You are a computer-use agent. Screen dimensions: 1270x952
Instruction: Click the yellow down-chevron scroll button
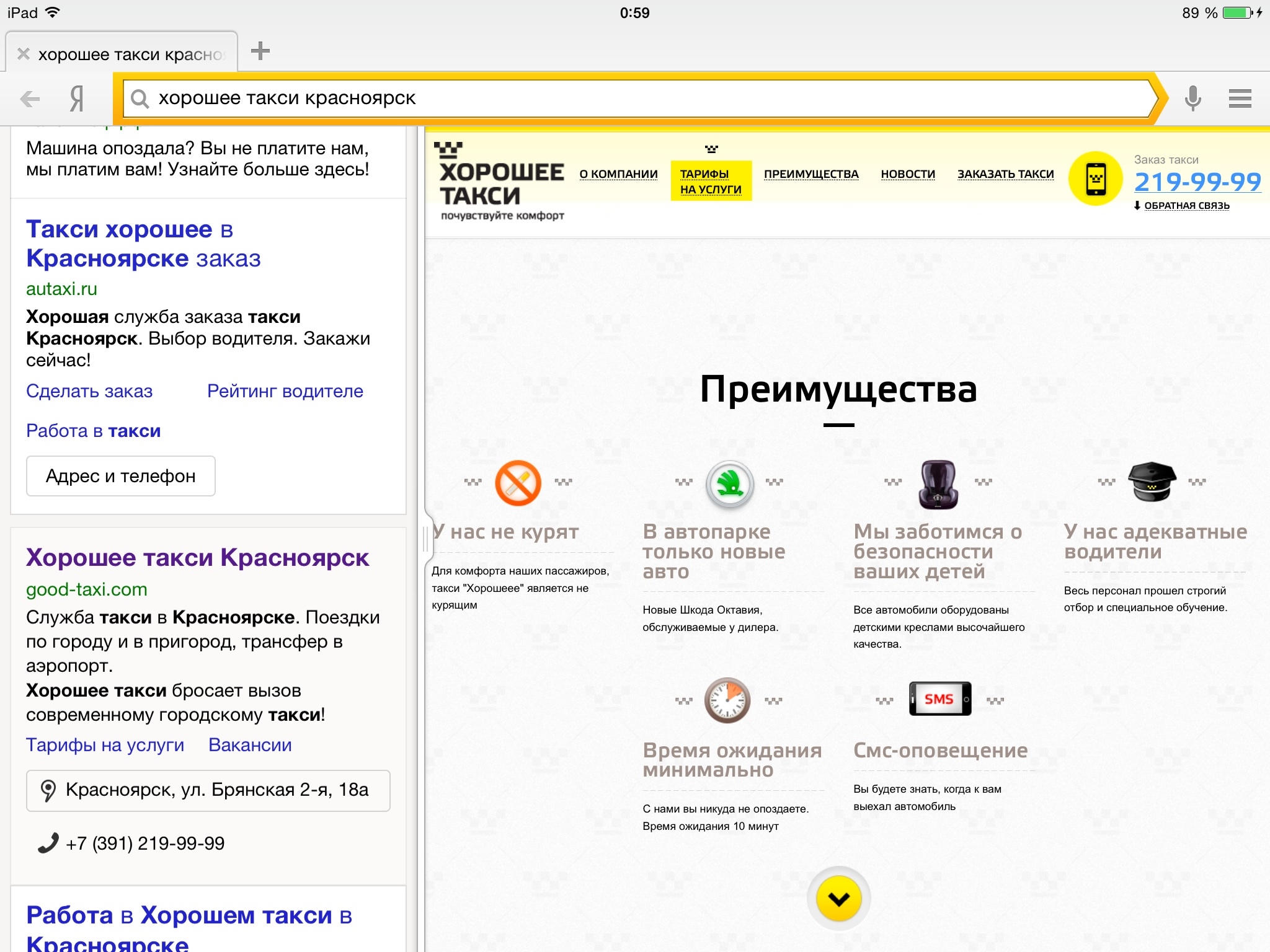click(x=839, y=899)
